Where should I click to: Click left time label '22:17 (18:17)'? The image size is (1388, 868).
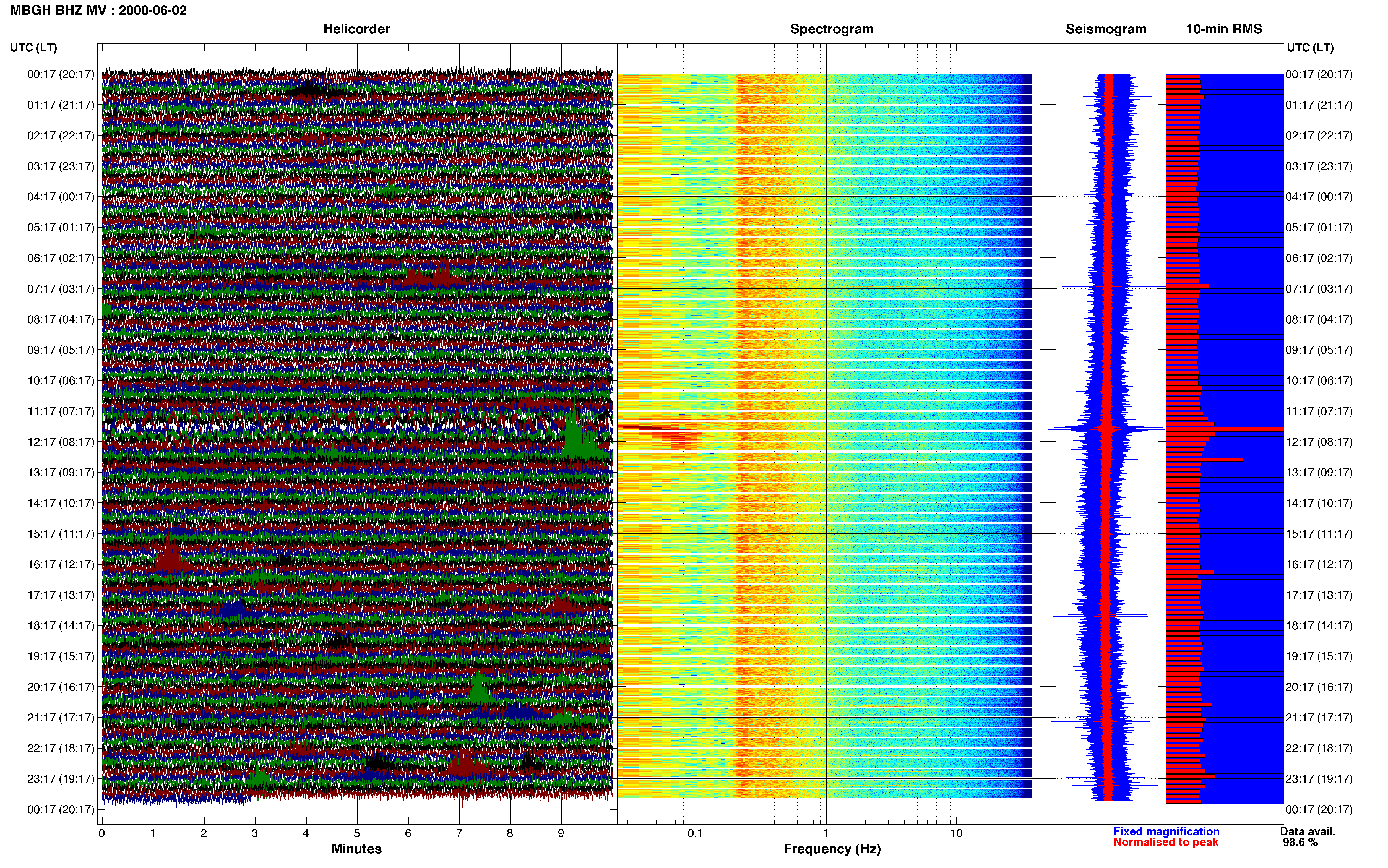pos(61,748)
